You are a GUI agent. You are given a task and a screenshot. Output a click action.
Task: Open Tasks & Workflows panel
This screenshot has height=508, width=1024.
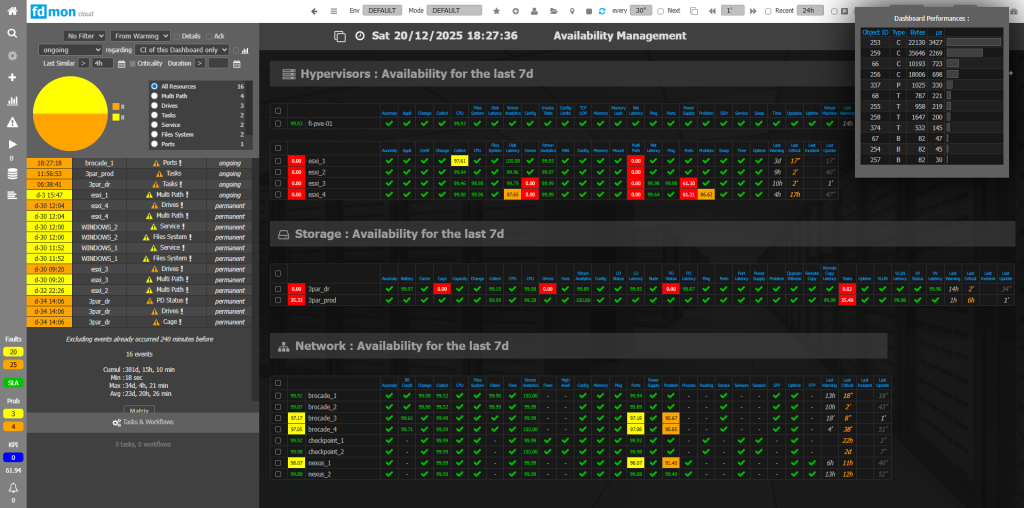(x=141, y=422)
